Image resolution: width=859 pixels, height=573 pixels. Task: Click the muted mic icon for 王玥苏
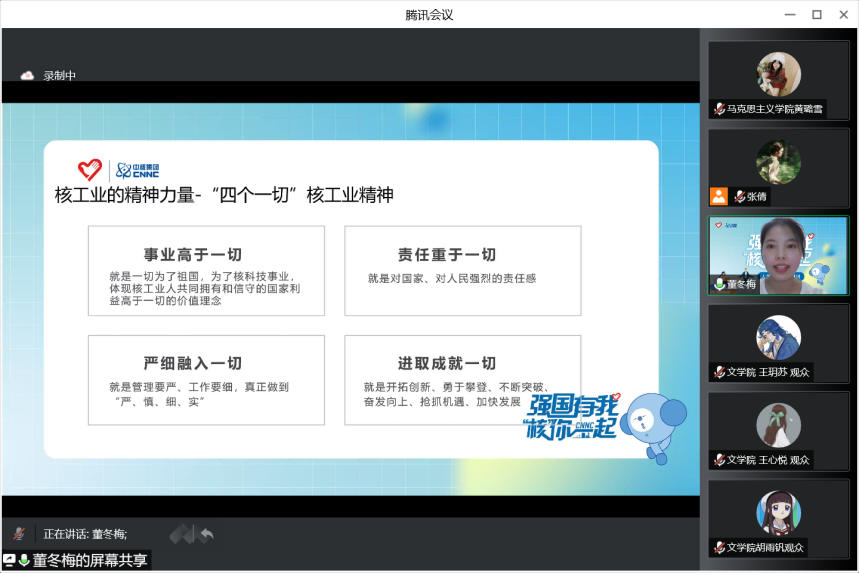pos(719,372)
